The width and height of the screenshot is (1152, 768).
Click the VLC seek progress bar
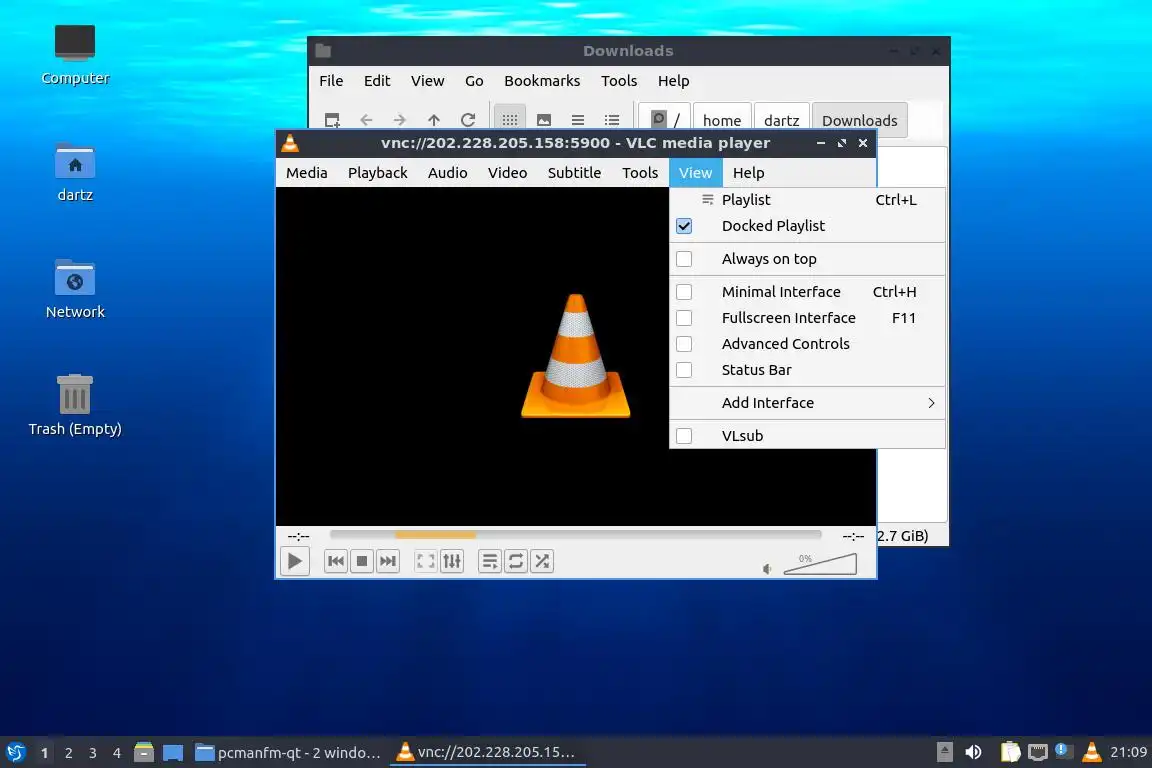575,535
